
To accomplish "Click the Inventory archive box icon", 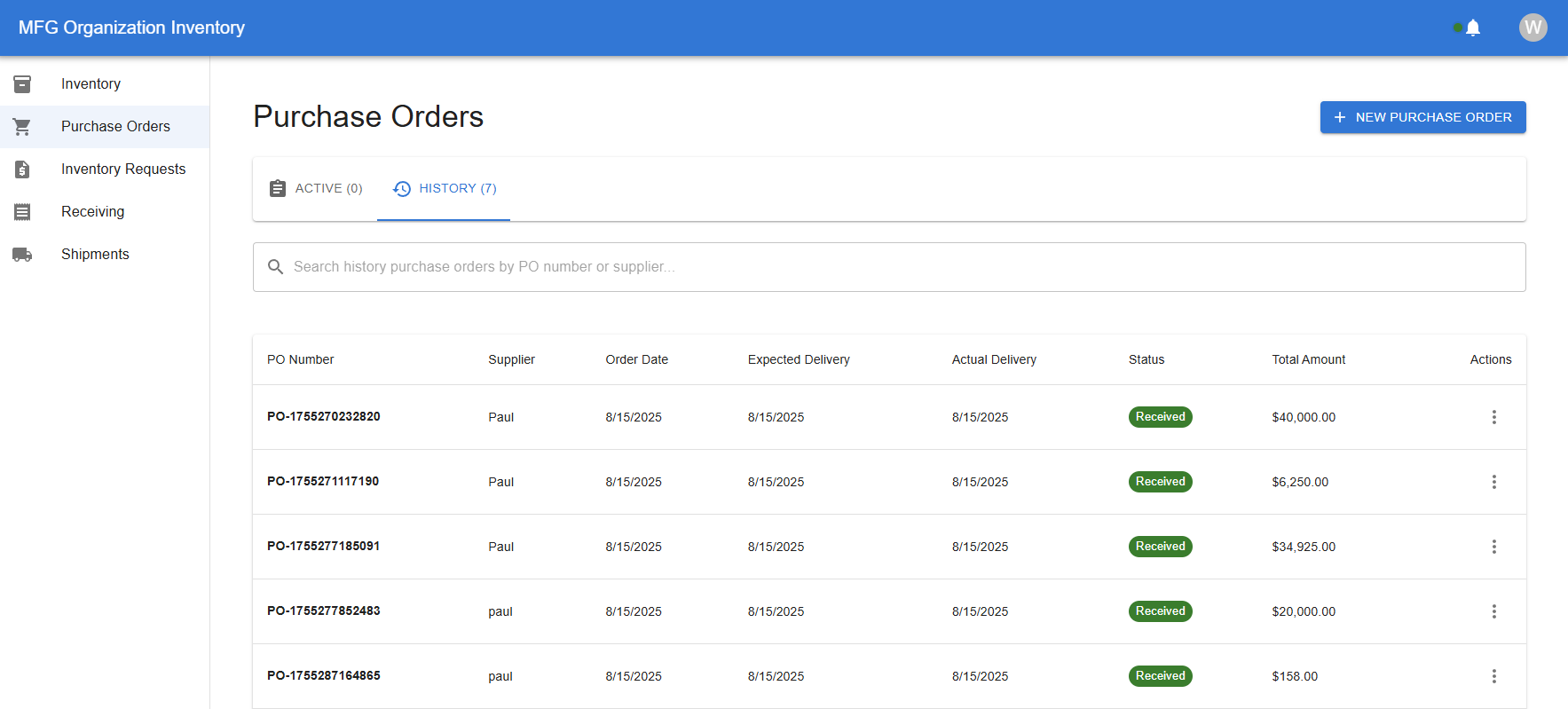I will [22, 84].
